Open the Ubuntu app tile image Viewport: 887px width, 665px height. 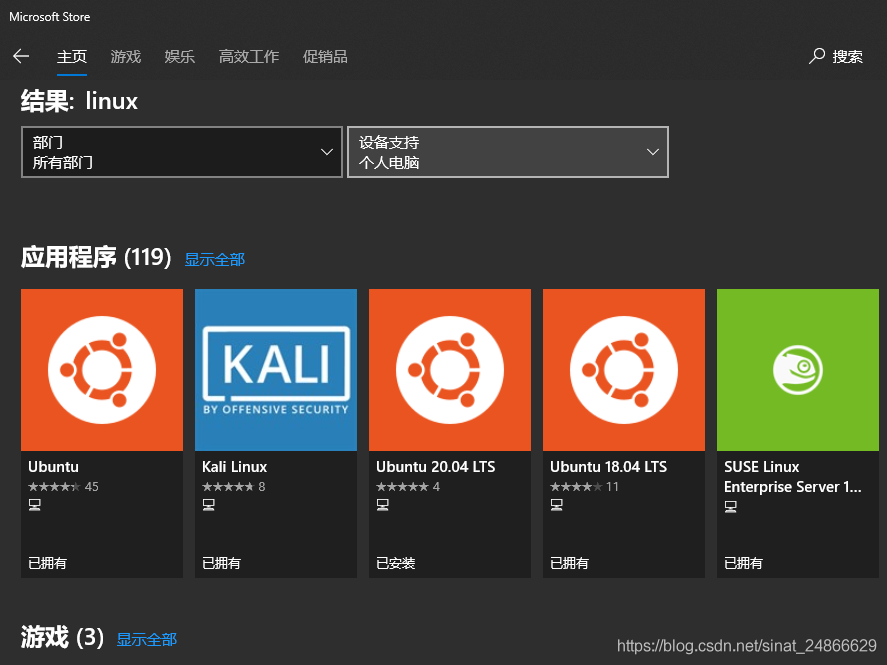click(102, 370)
